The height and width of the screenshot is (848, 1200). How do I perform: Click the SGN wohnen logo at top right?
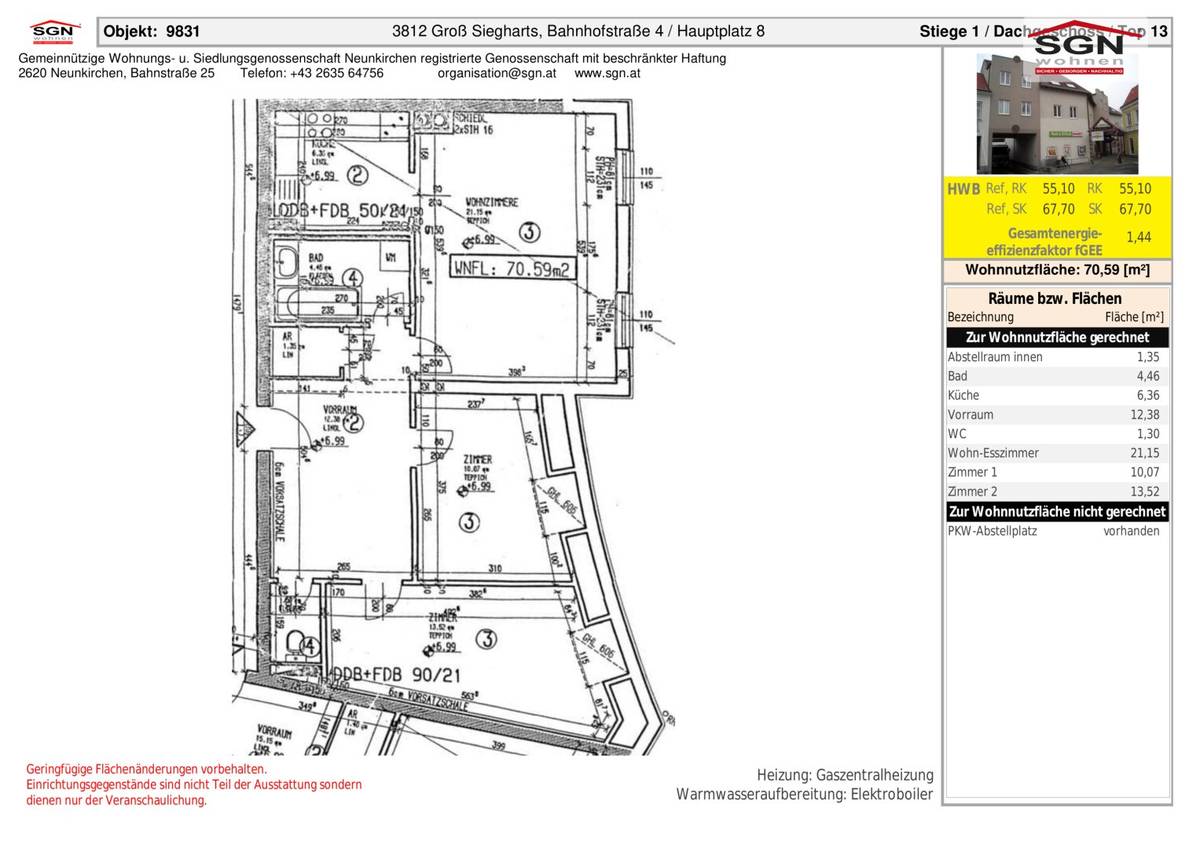pyautogui.click(x=1078, y=45)
